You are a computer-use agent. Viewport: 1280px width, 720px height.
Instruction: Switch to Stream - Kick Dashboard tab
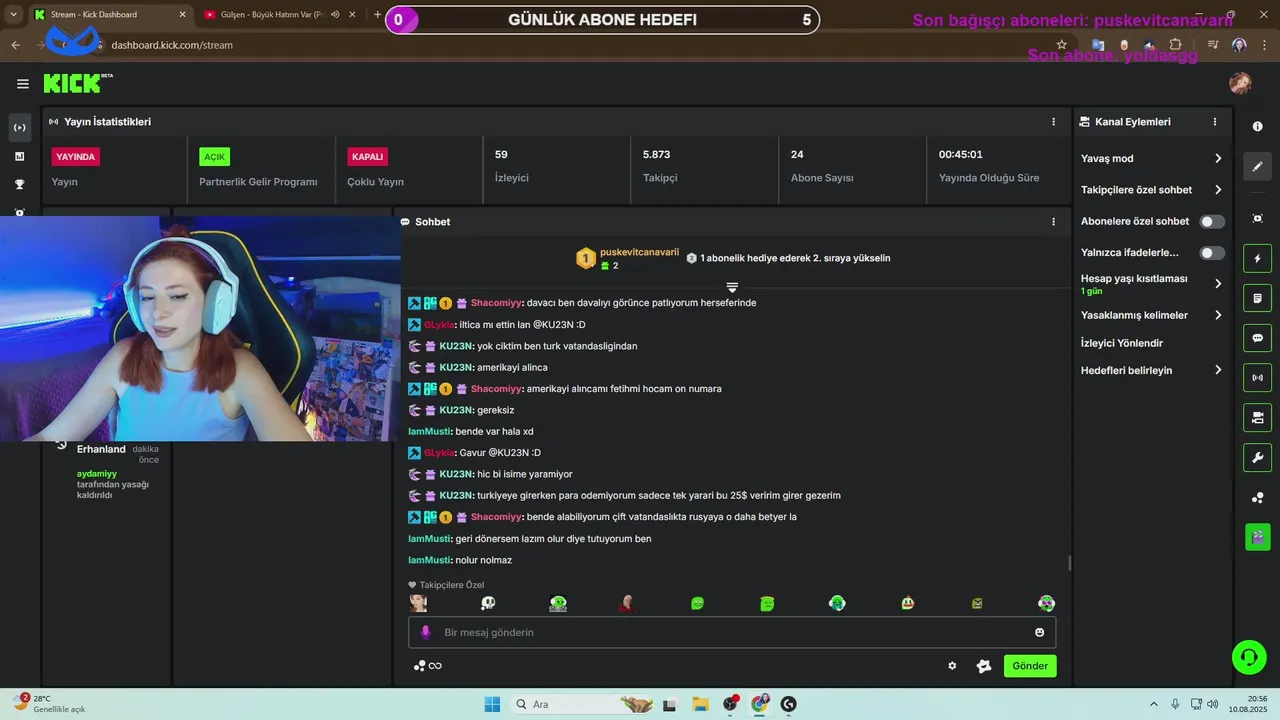[x=108, y=15]
